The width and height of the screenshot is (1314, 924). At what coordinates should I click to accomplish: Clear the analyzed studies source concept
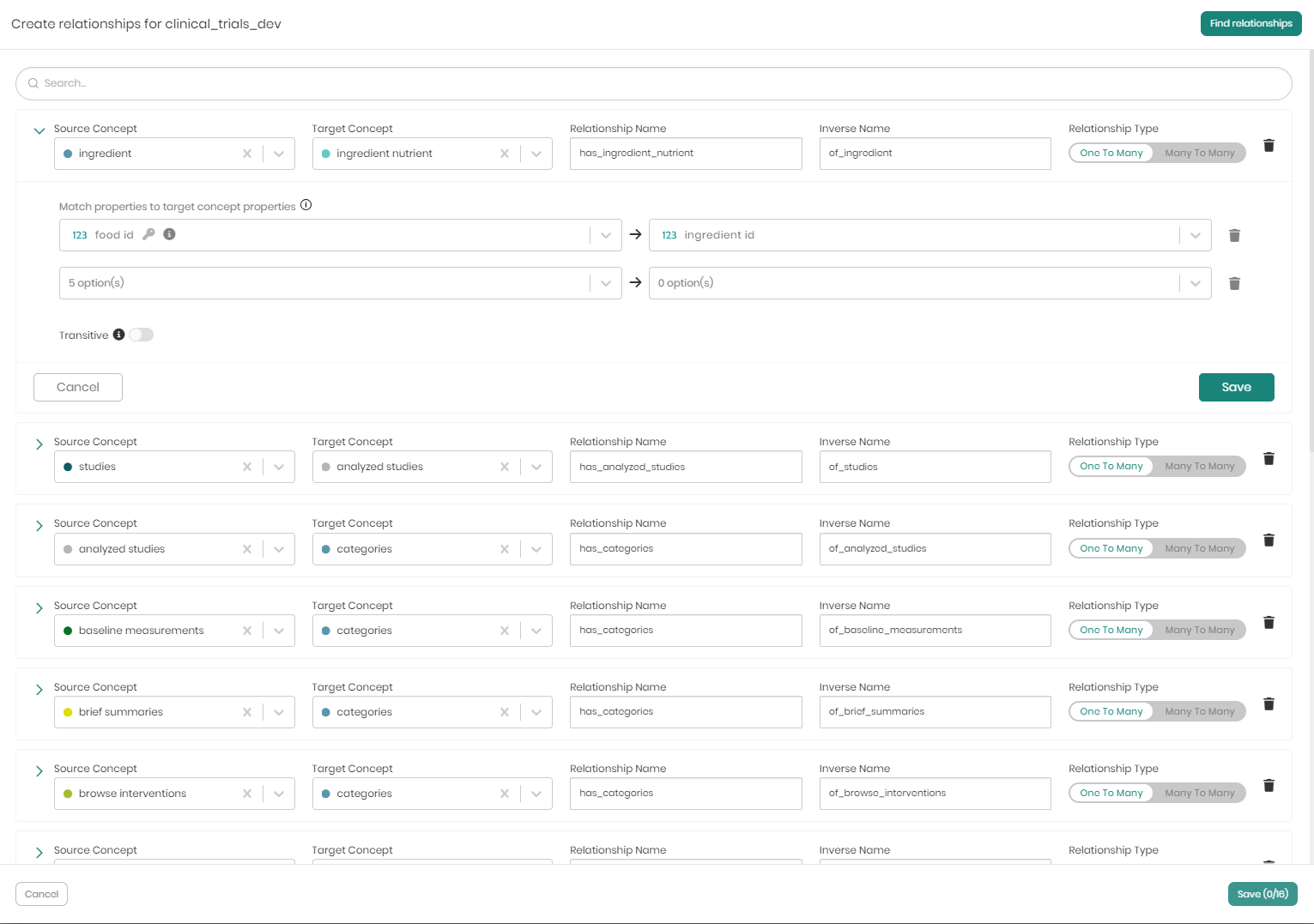(x=247, y=549)
